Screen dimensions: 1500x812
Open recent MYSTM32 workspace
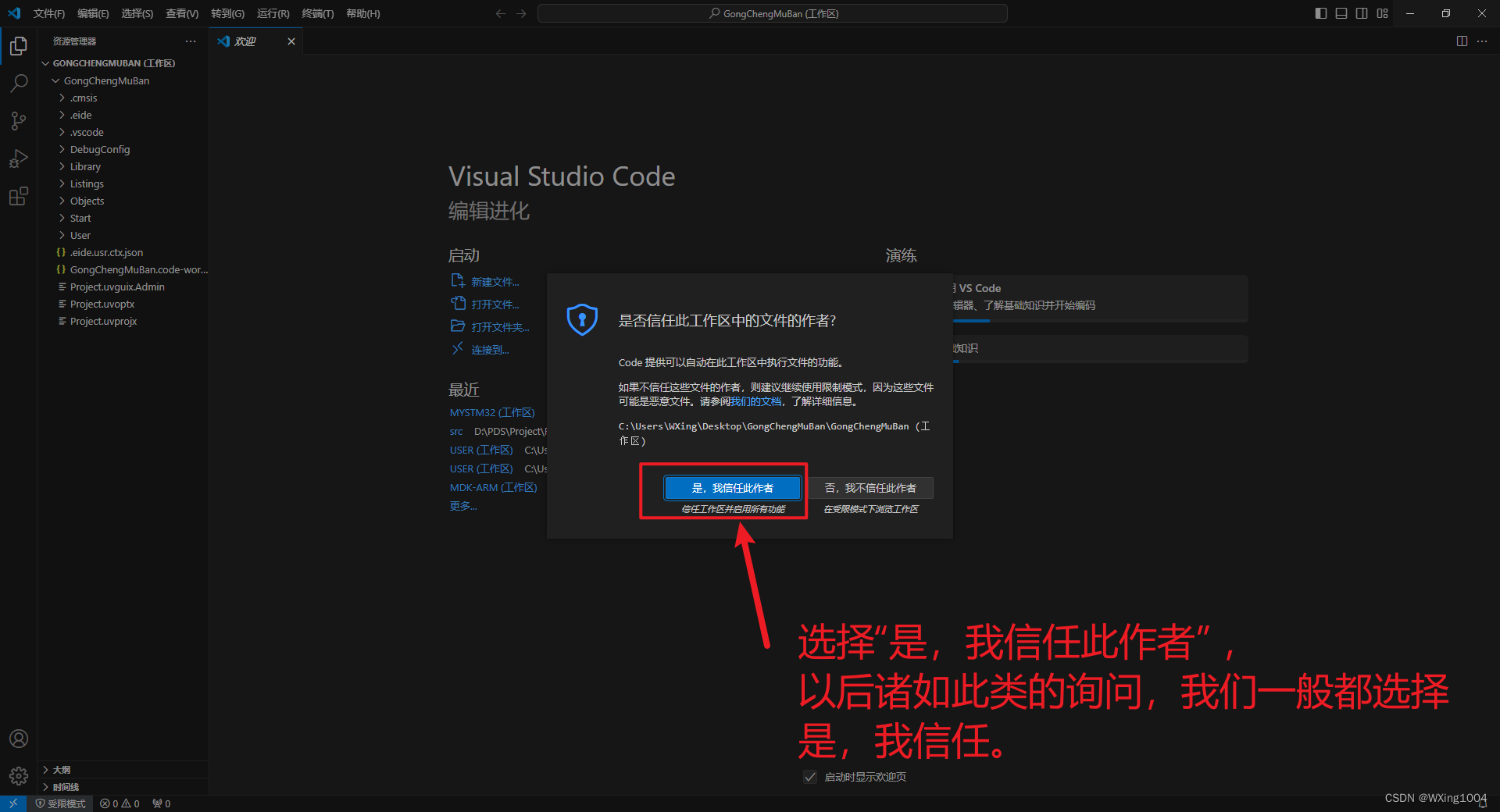(x=492, y=412)
